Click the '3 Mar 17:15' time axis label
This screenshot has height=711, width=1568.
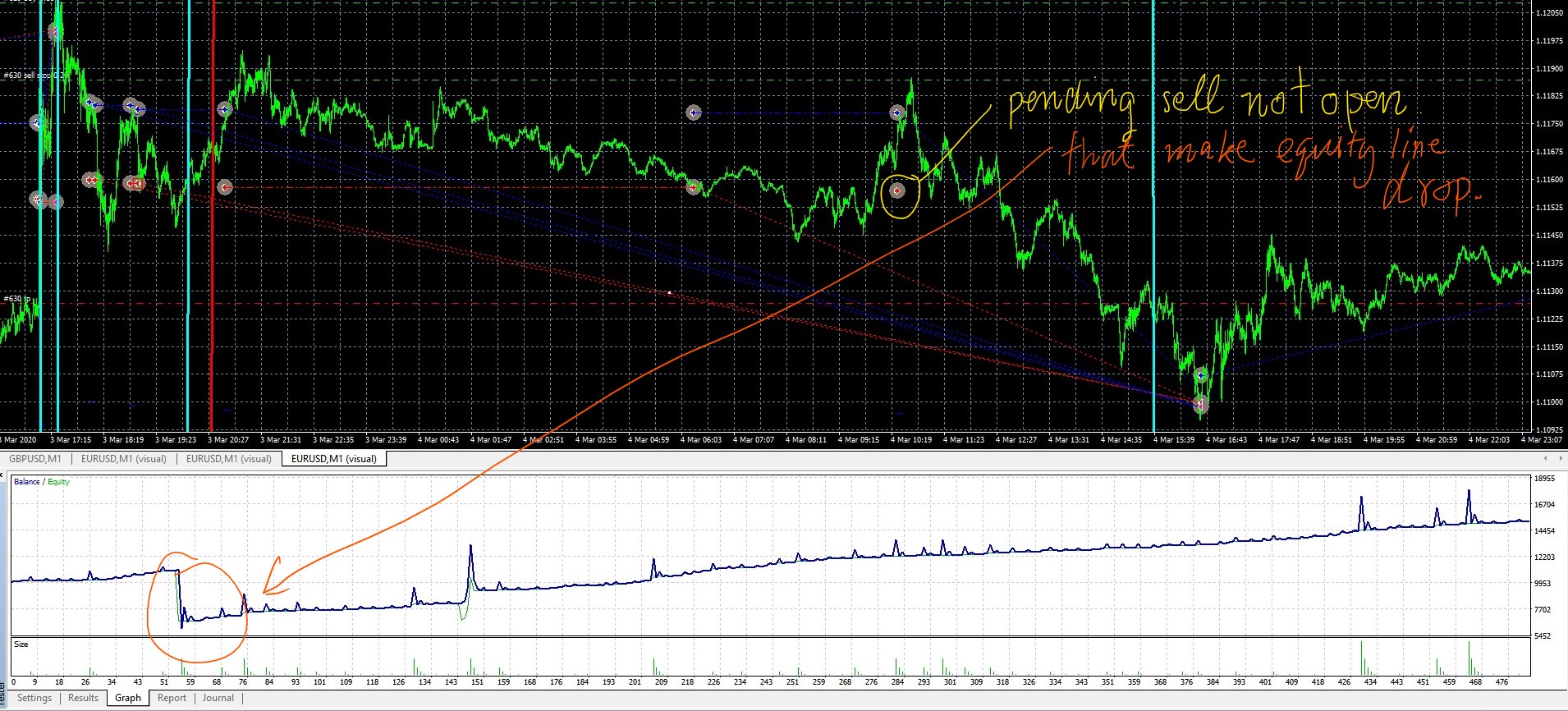71,440
